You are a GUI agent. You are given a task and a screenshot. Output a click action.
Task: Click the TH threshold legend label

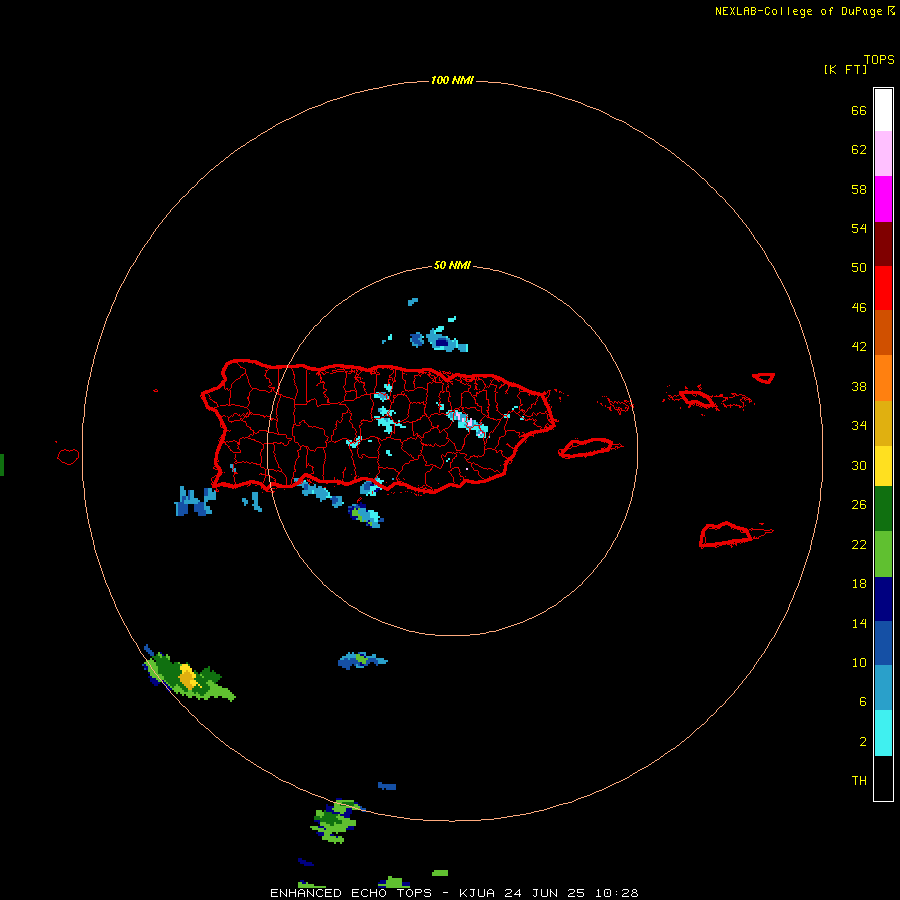point(859,781)
